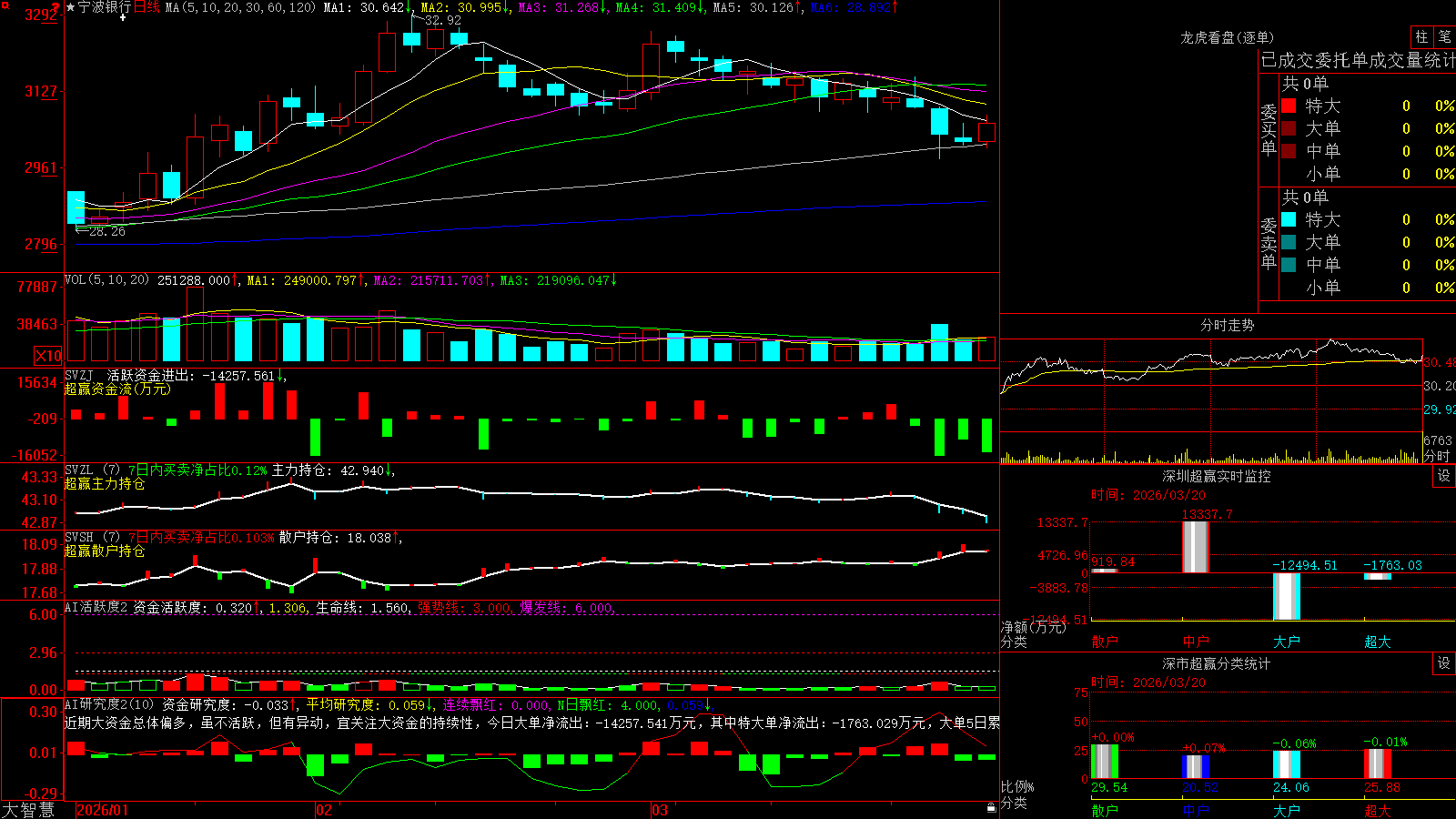Click the 宁波银行 stock name
The image size is (1456, 819).
tap(104, 7)
